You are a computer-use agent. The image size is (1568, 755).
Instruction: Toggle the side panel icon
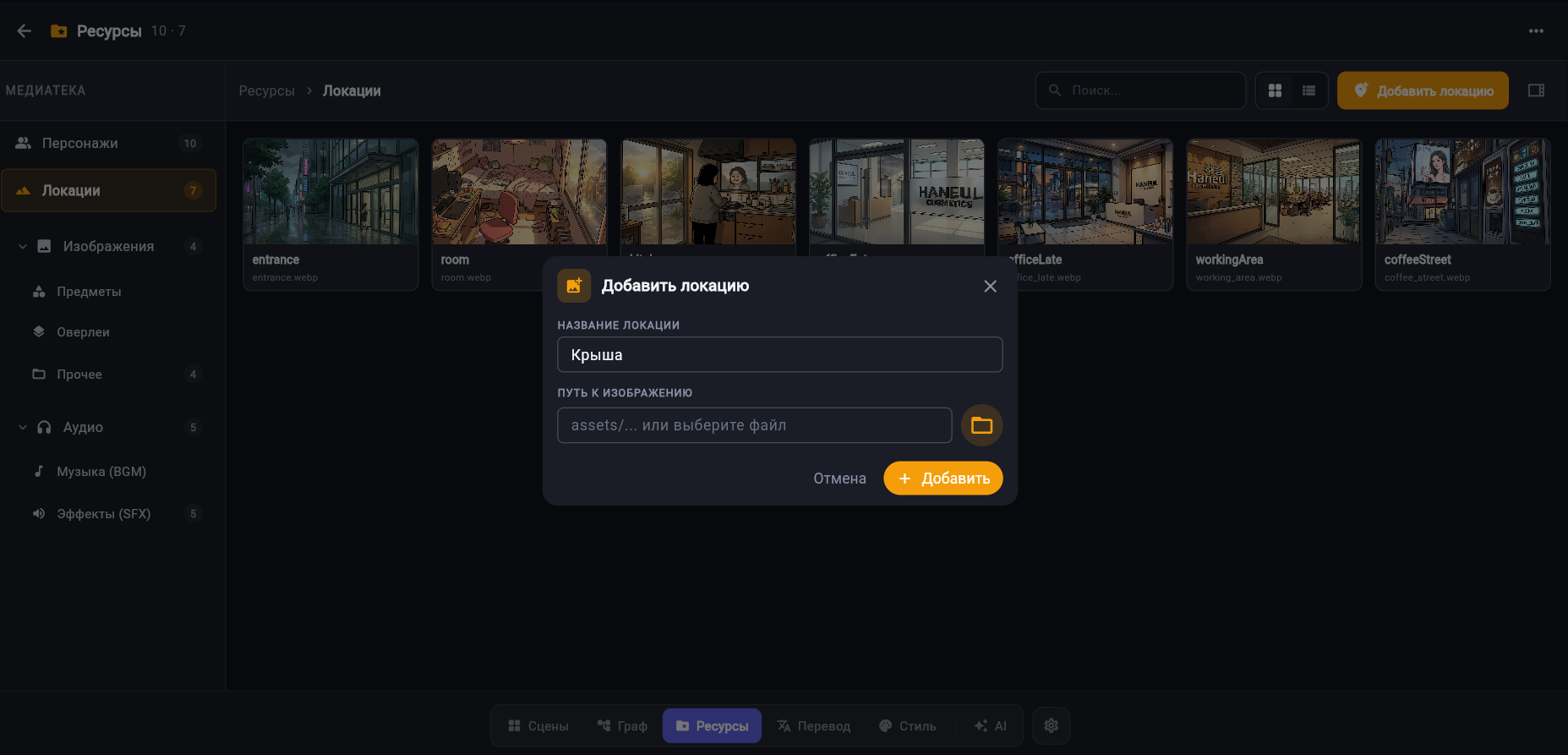coord(1536,90)
